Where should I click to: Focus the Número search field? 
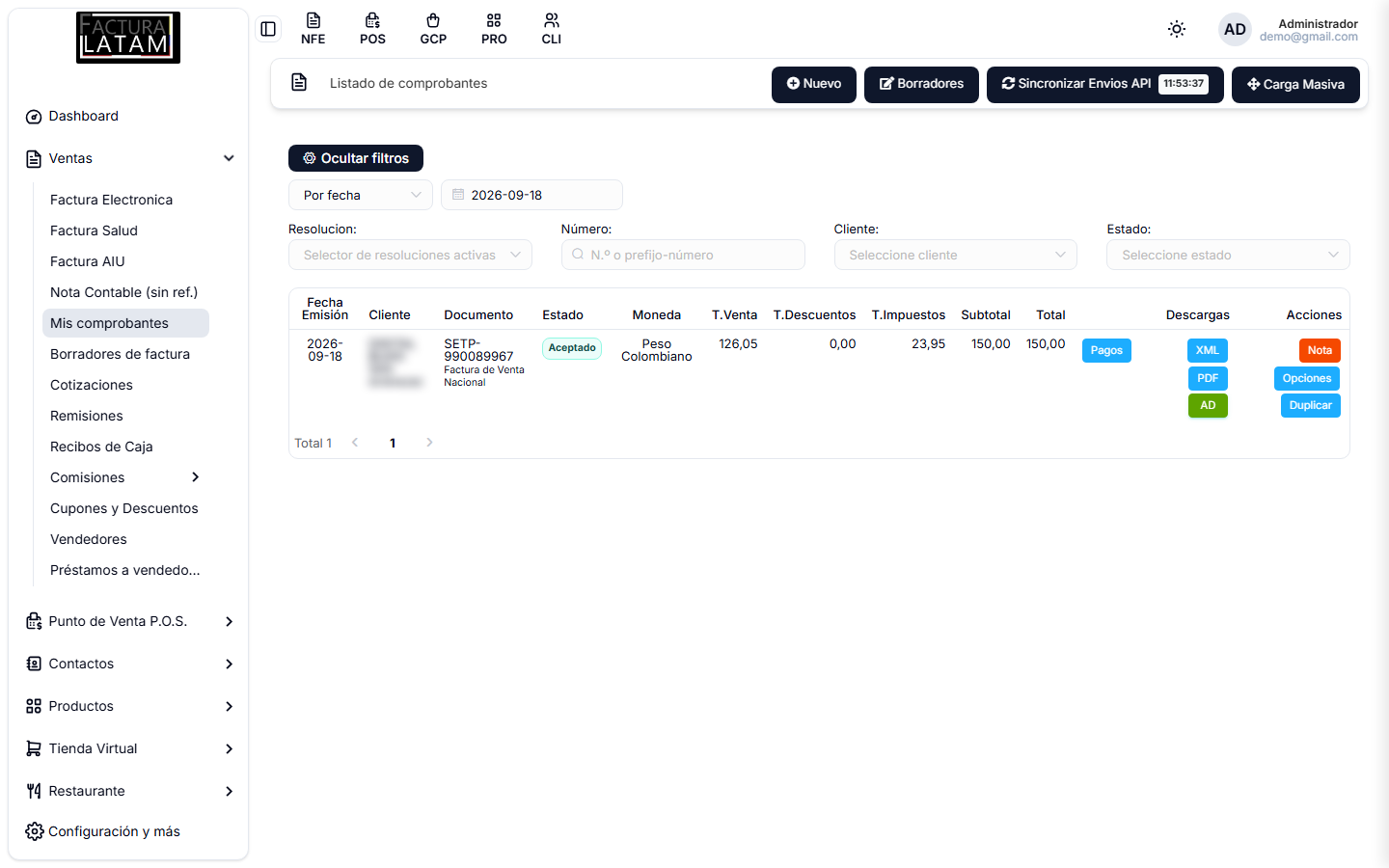pos(683,255)
